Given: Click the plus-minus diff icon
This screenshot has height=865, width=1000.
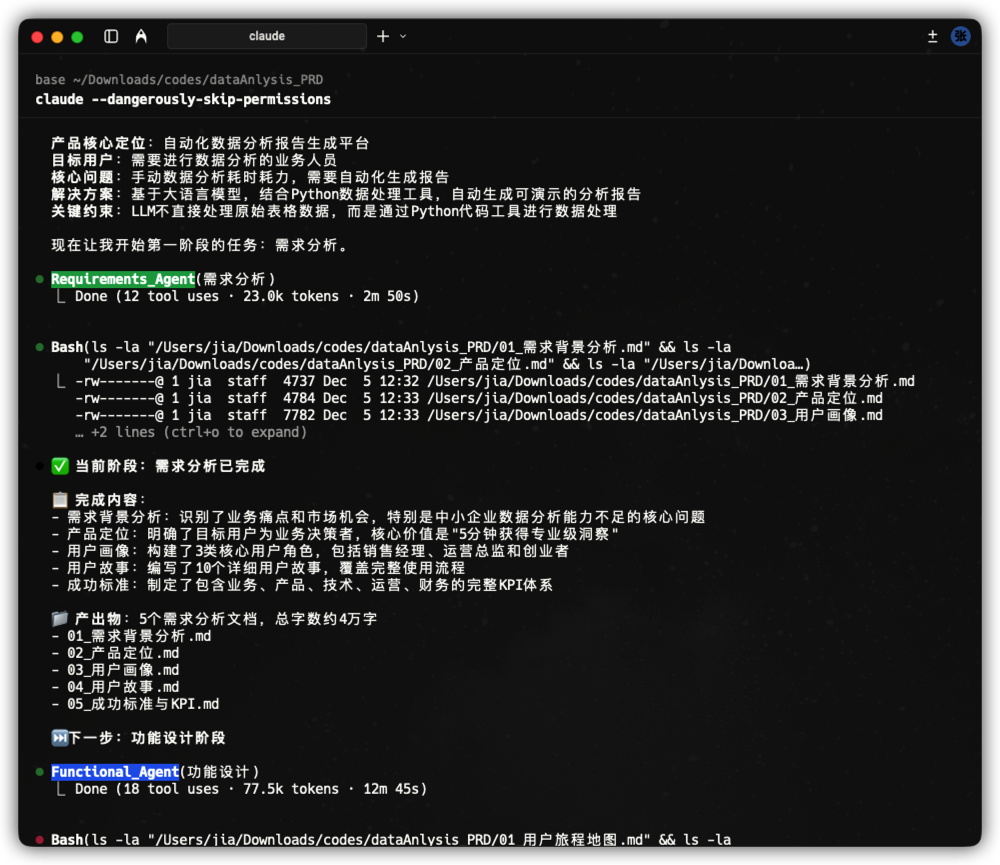Looking at the screenshot, I should point(932,36).
